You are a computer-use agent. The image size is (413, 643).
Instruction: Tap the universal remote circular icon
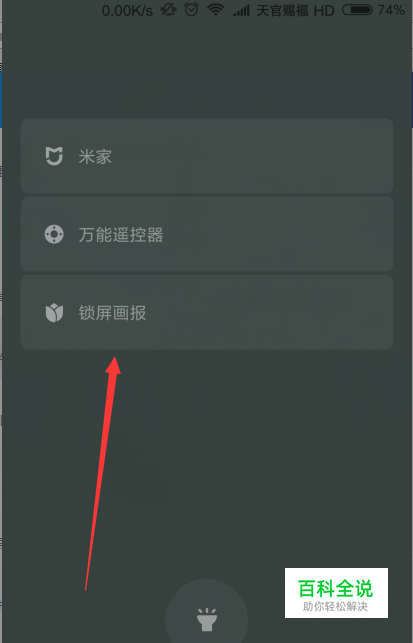coord(54,235)
